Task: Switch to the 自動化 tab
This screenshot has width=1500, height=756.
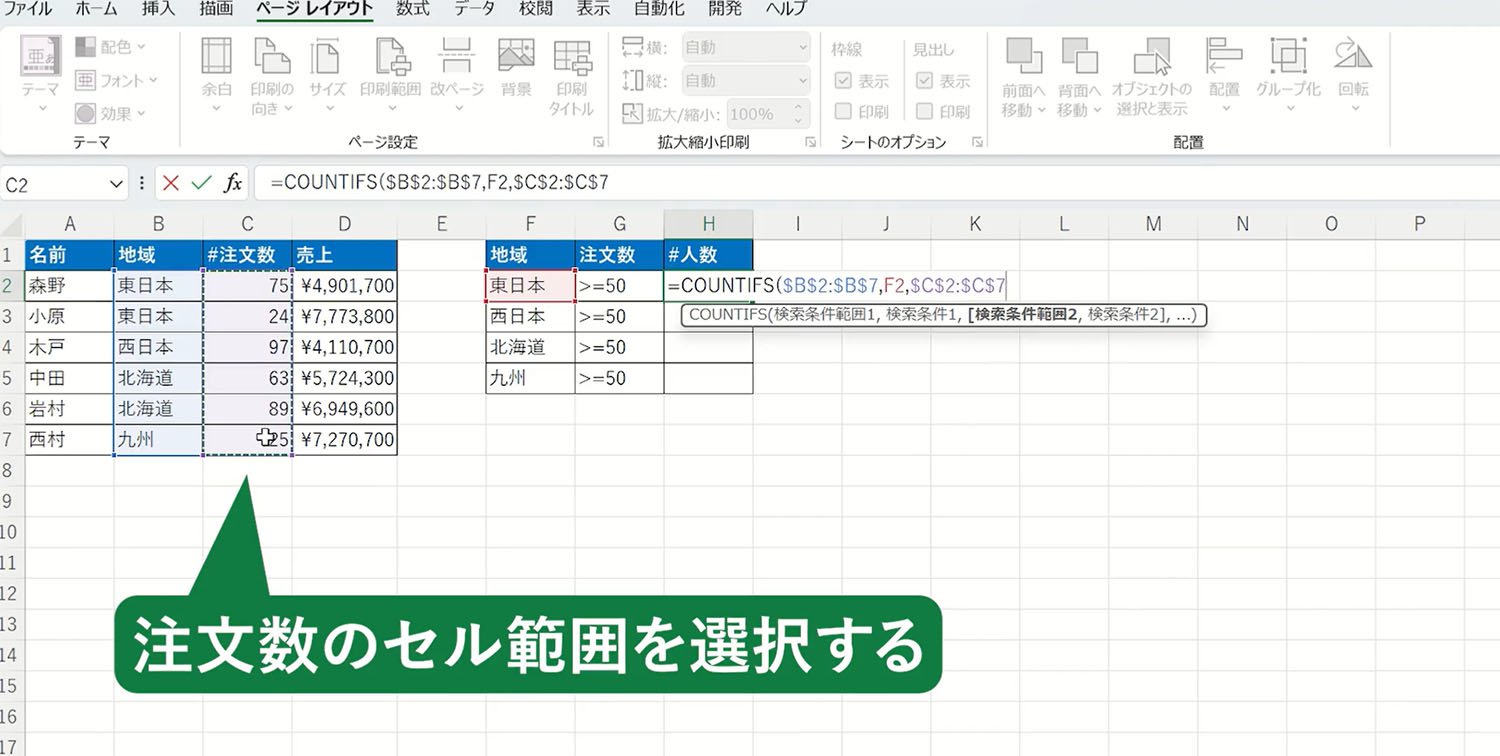Action: coord(660,9)
